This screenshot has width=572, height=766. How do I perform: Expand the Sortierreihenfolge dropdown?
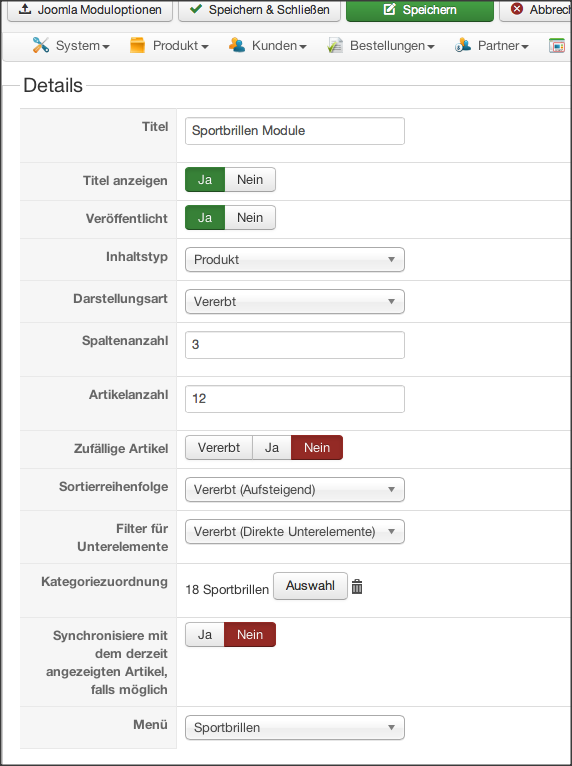pos(295,489)
